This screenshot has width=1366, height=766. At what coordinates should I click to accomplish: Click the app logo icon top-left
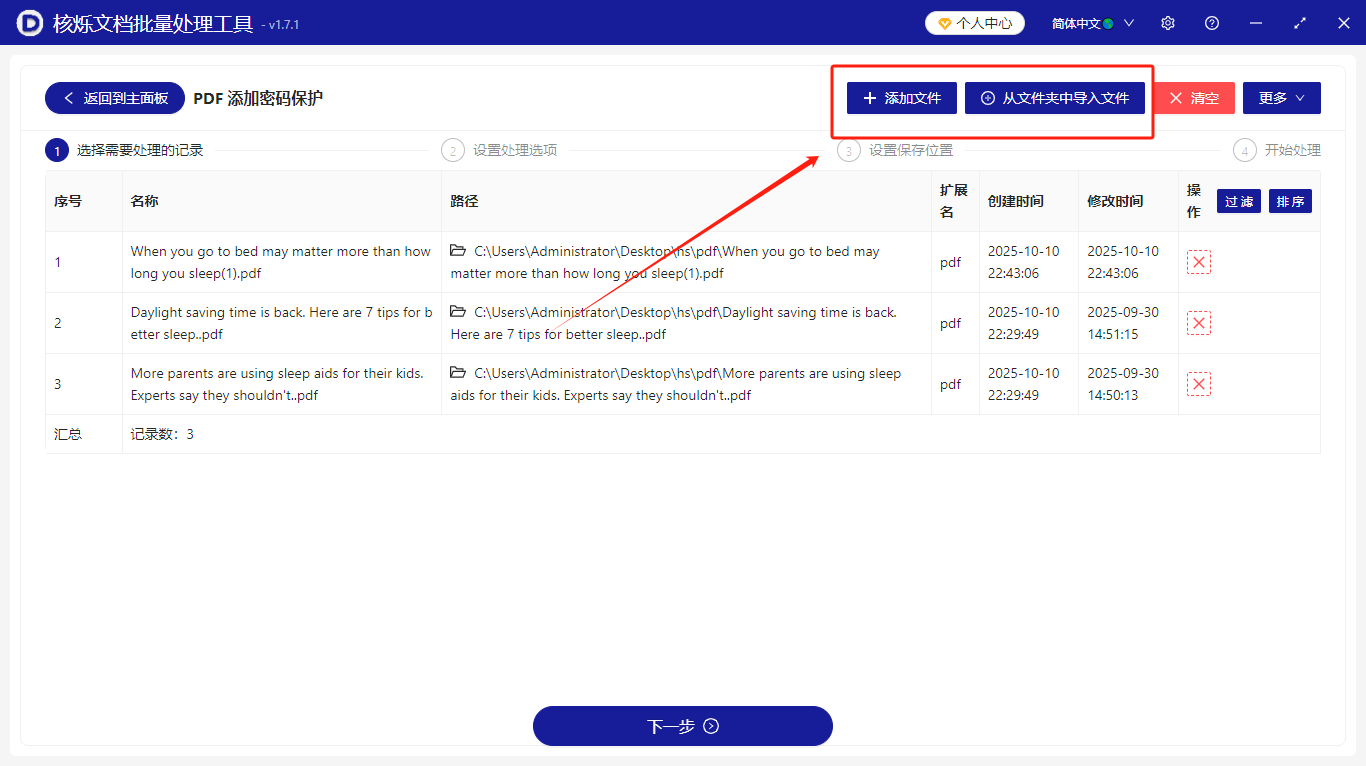28,21
